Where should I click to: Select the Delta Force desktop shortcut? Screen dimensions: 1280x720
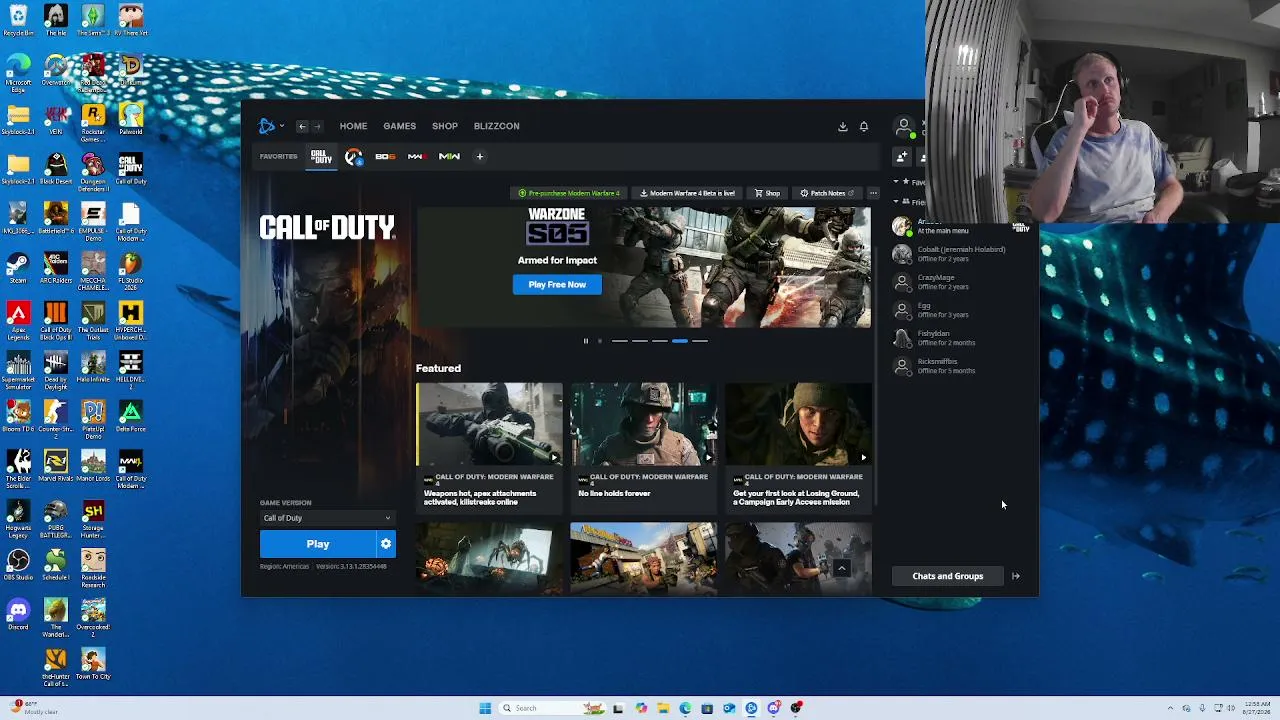[x=130, y=416]
